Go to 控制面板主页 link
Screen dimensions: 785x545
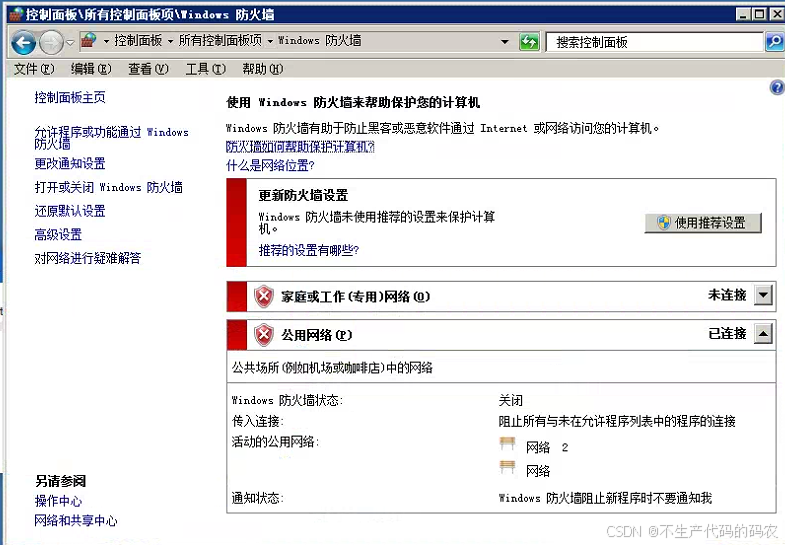click(70, 97)
